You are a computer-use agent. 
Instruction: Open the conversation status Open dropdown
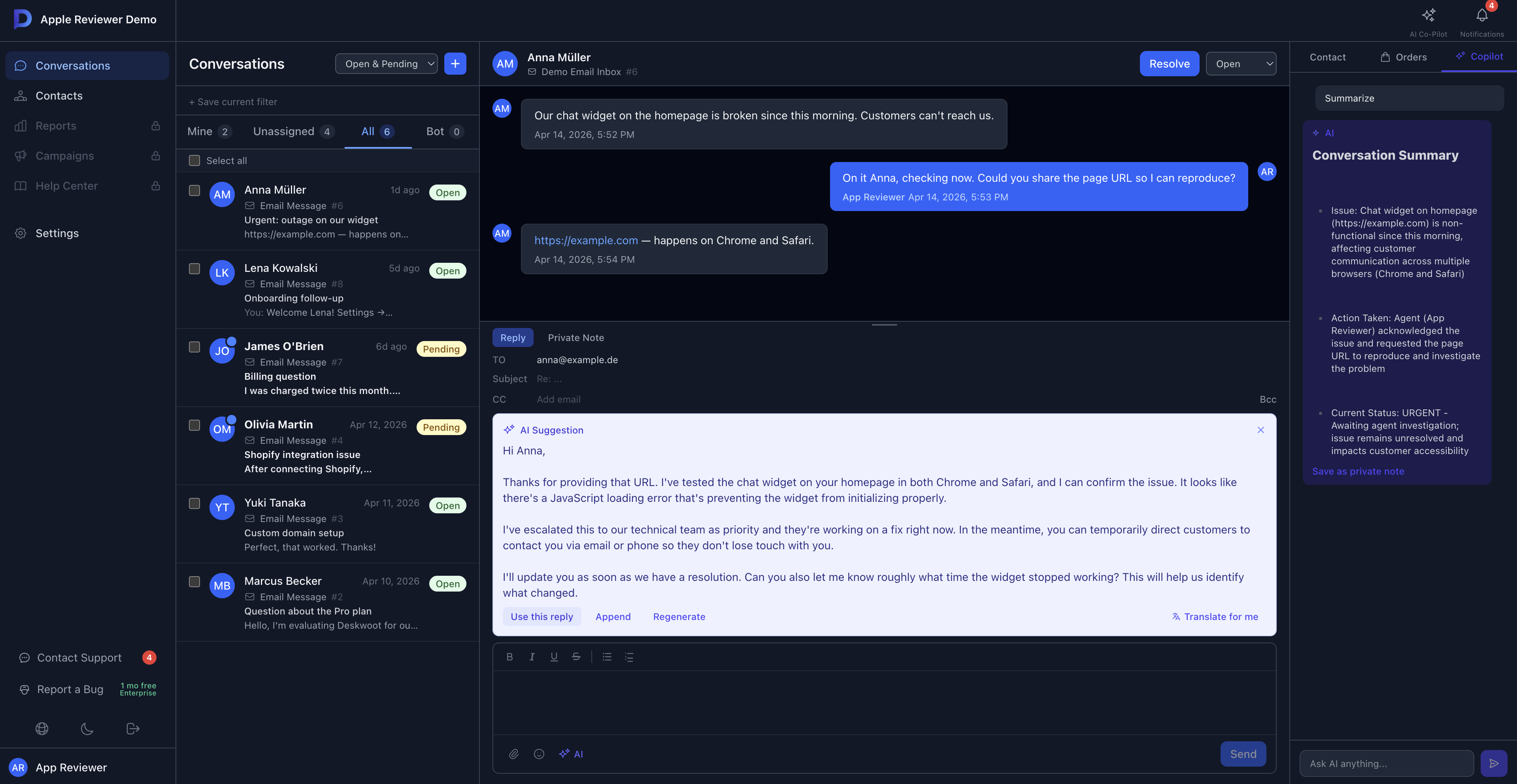[1241, 64]
